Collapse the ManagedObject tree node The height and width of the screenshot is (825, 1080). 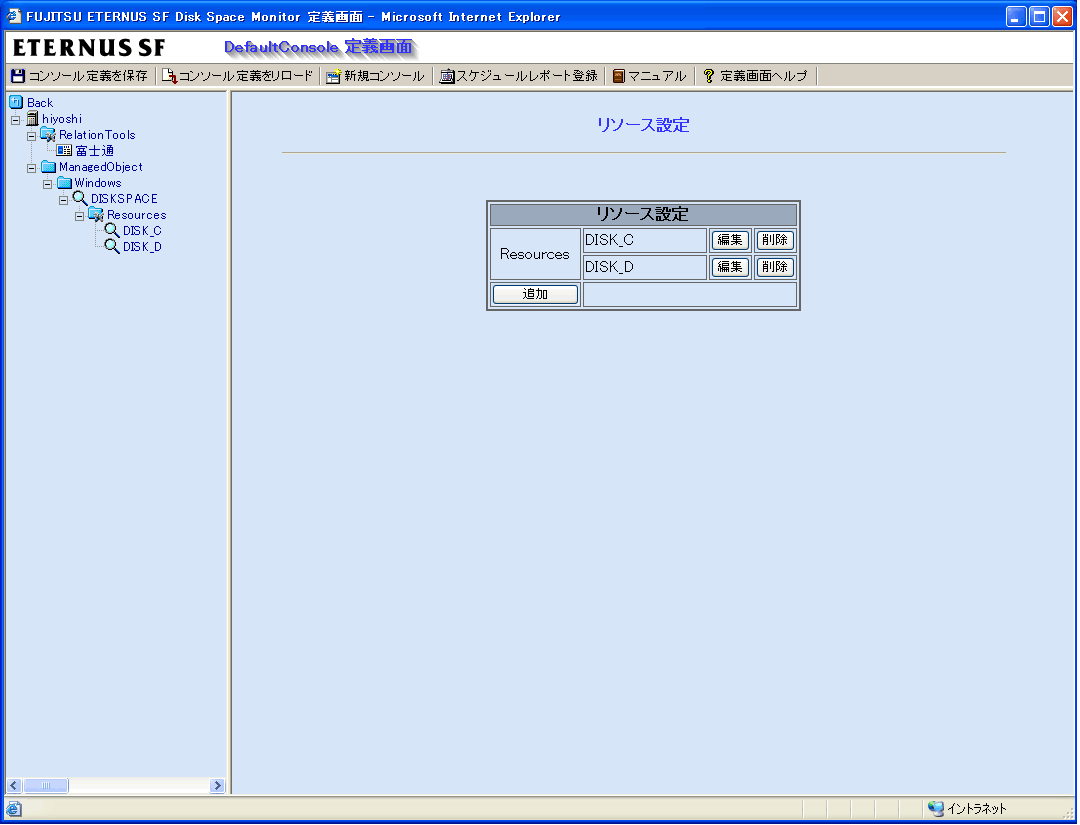[31, 168]
